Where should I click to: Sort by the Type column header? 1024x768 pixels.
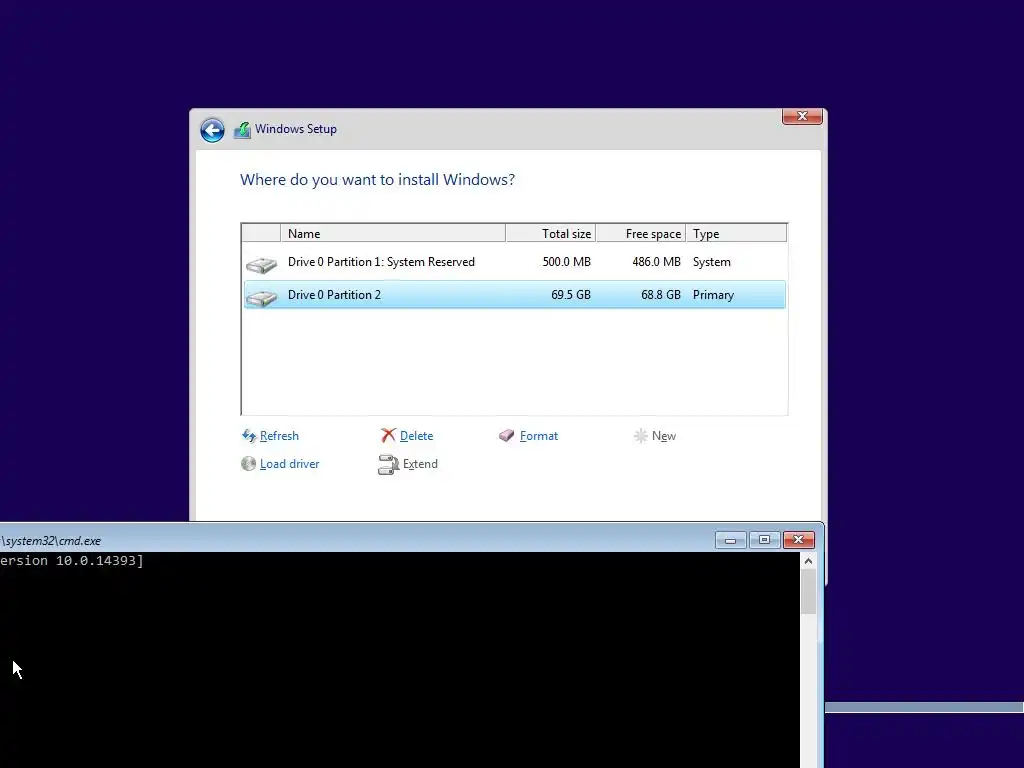click(736, 233)
